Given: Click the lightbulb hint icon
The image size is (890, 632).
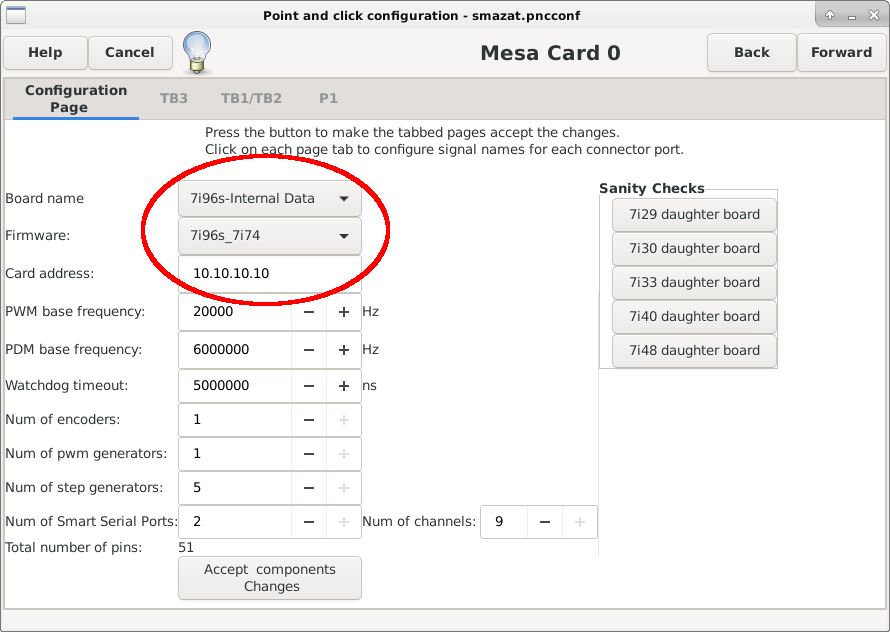Looking at the screenshot, I should [197, 53].
